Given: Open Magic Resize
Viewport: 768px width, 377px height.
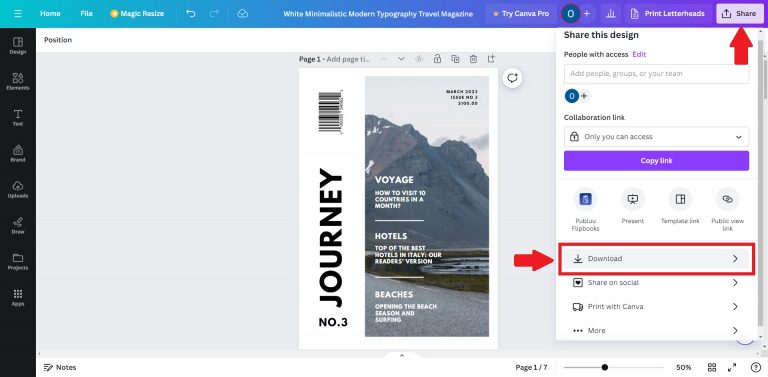Looking at the screenshot, I should pyautogui.click(x=137, y=14).
